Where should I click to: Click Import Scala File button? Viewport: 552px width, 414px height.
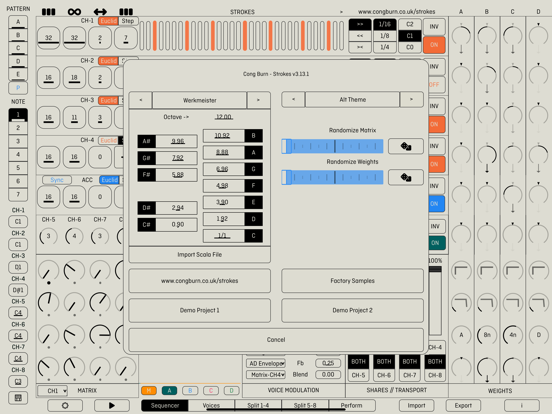coord(200,255)
